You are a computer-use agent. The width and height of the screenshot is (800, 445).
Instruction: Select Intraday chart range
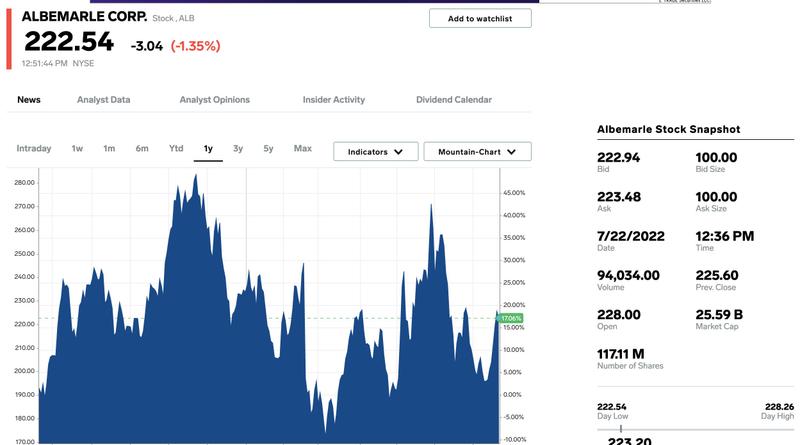[x=34, y=149]
